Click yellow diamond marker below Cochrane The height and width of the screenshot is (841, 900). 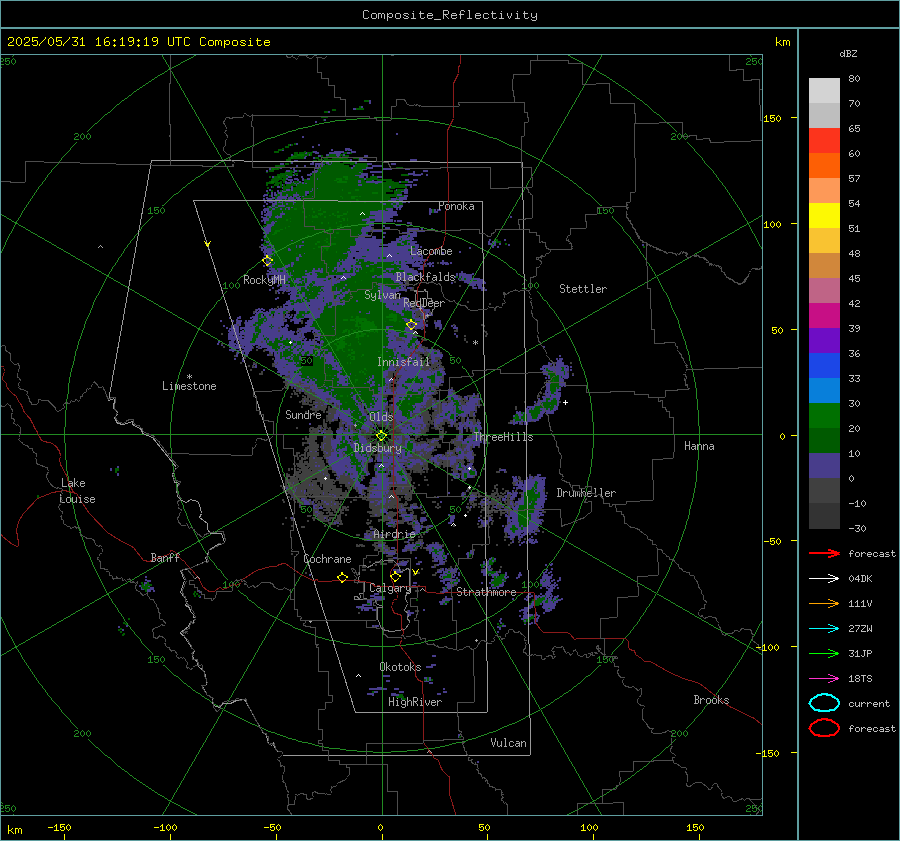pos(342,577)
